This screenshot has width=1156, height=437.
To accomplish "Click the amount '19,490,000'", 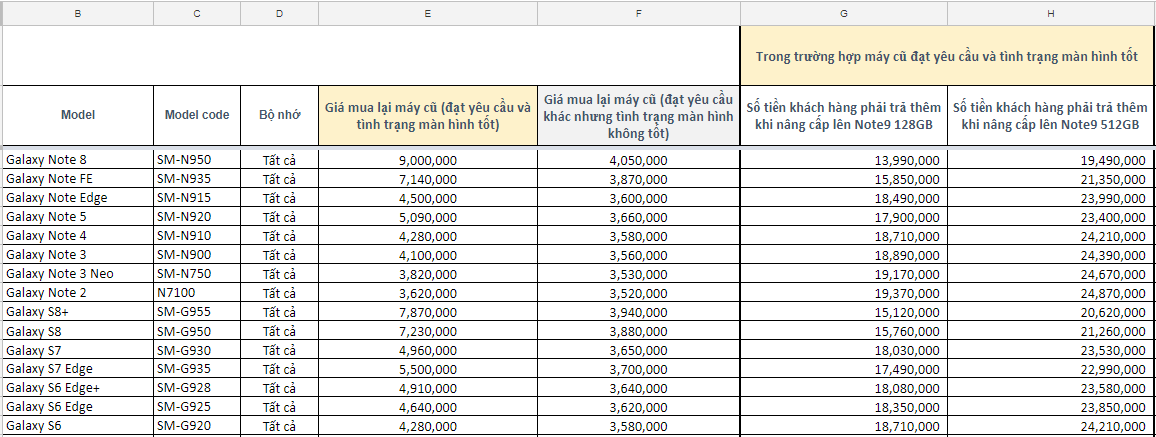I will point(1051,159).
